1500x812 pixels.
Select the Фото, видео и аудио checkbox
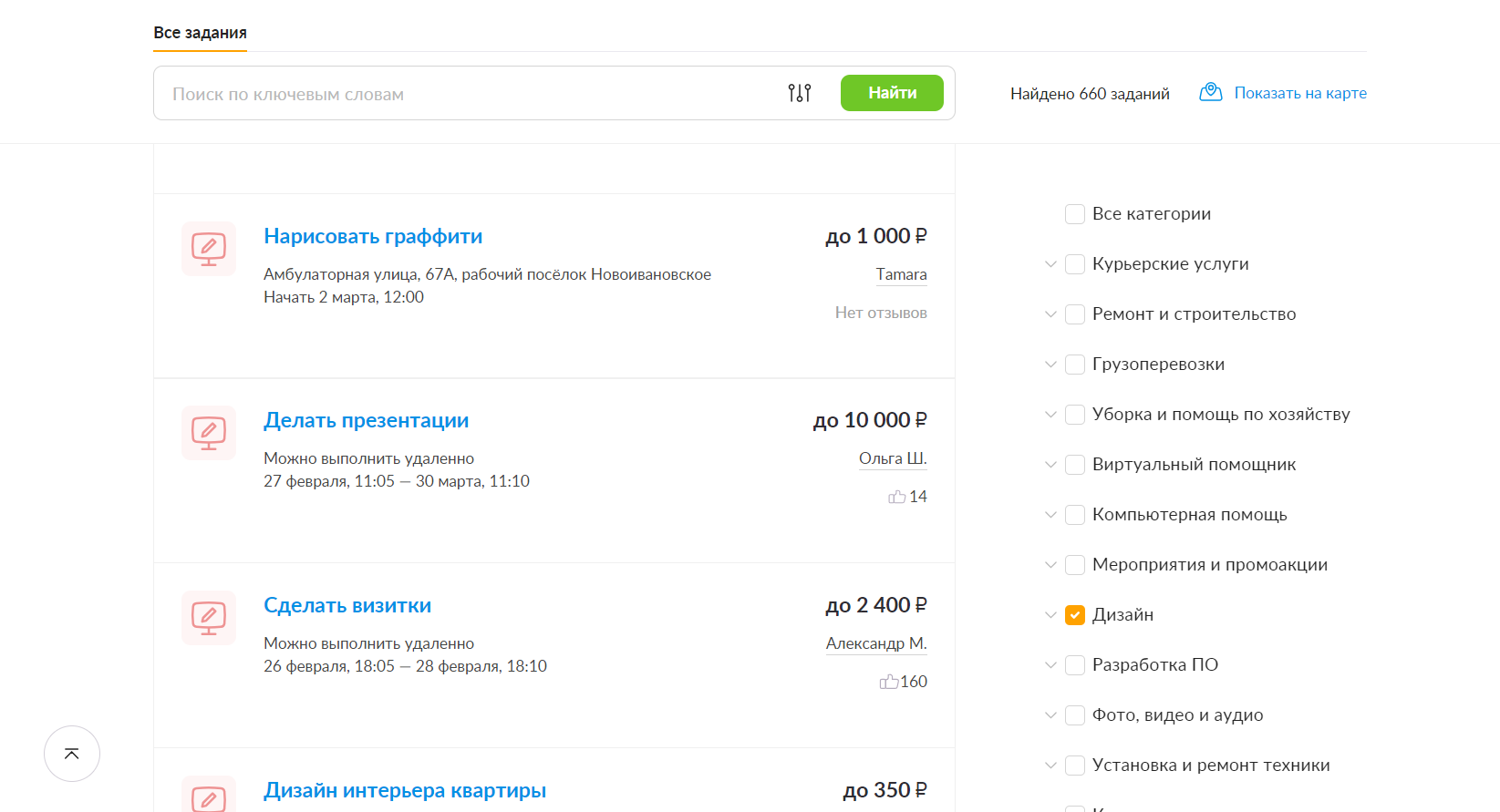(x=1075, y=715)
